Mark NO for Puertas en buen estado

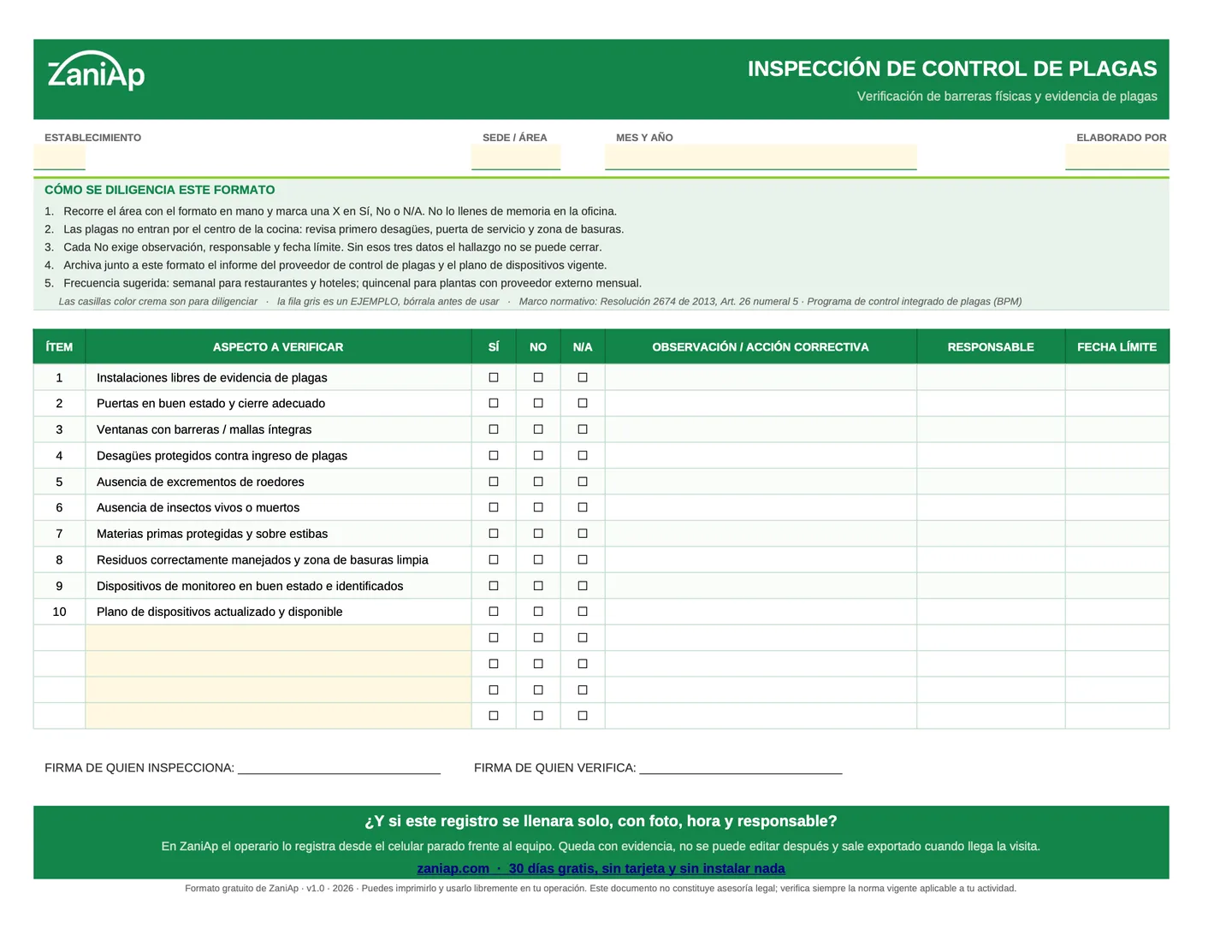538,403
